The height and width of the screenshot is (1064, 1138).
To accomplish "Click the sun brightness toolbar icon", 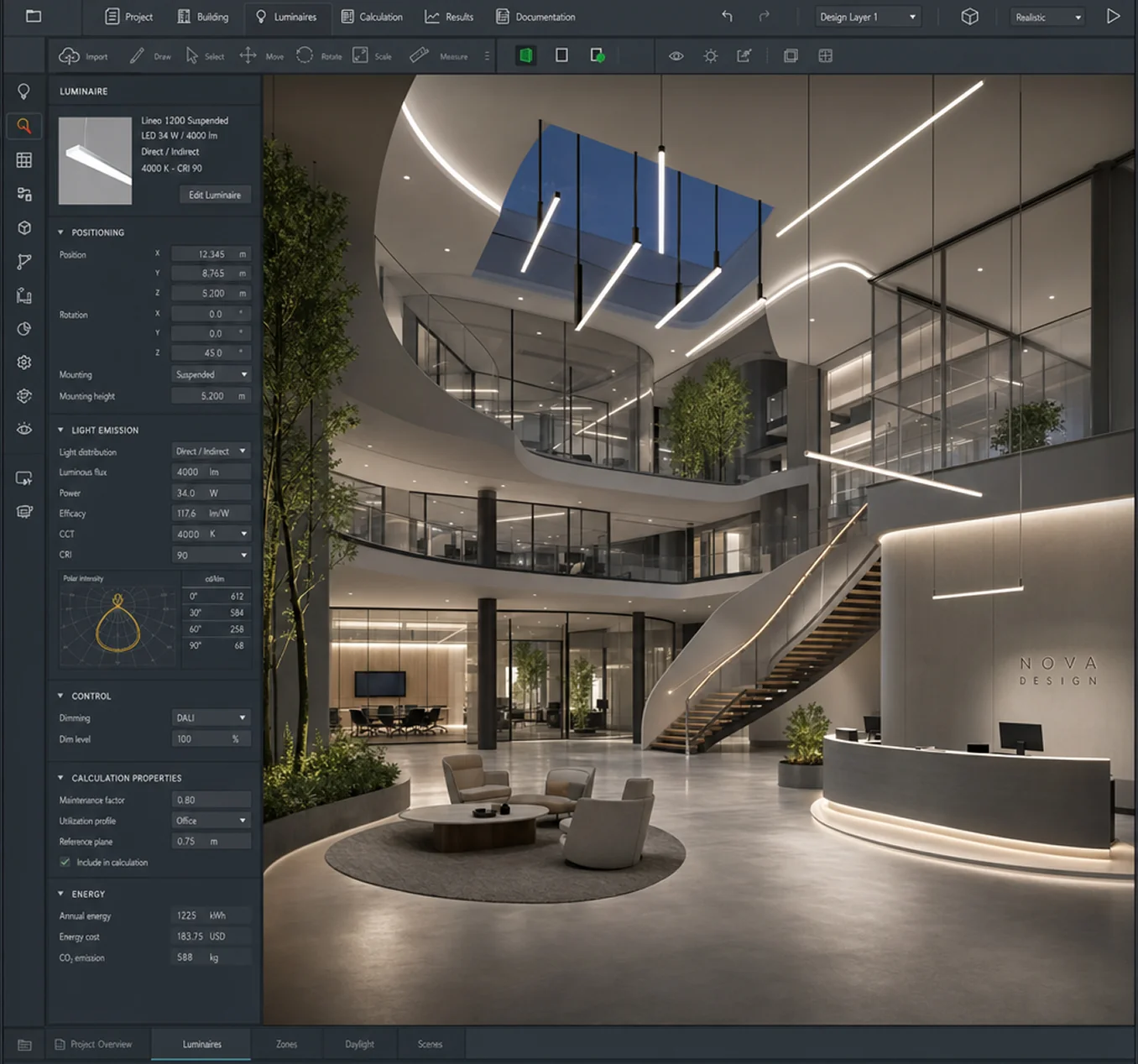I will pos(711,56).
